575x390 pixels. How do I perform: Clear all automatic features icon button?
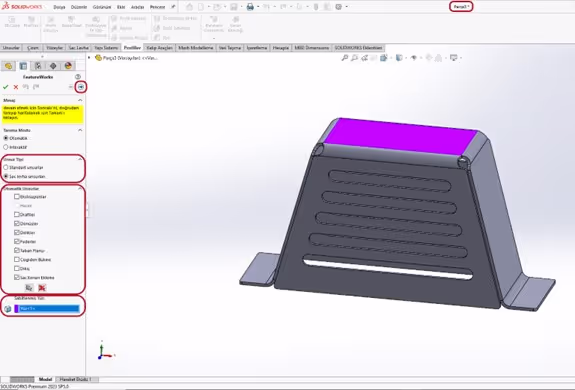(42, 288)
